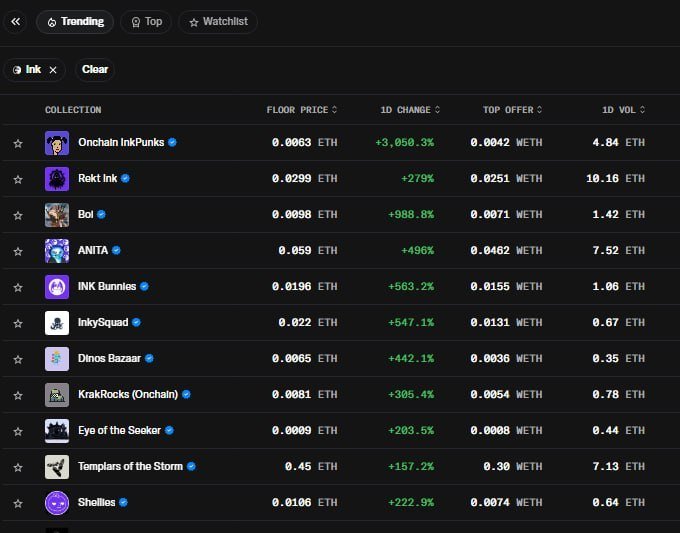
Task: Click verified badge next to Onchain InkPunks
Action: point(172,142)
